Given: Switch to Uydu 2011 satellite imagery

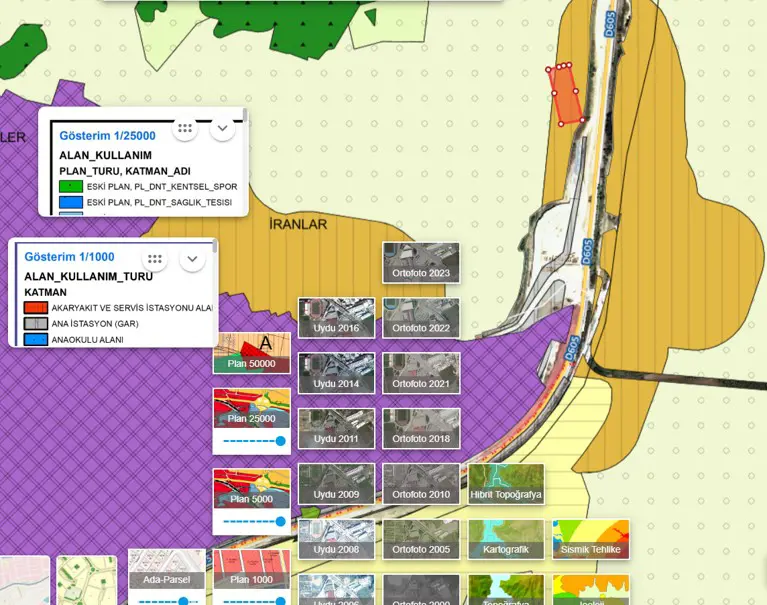Looking at the screenshot, I should (x=337, y=428).
